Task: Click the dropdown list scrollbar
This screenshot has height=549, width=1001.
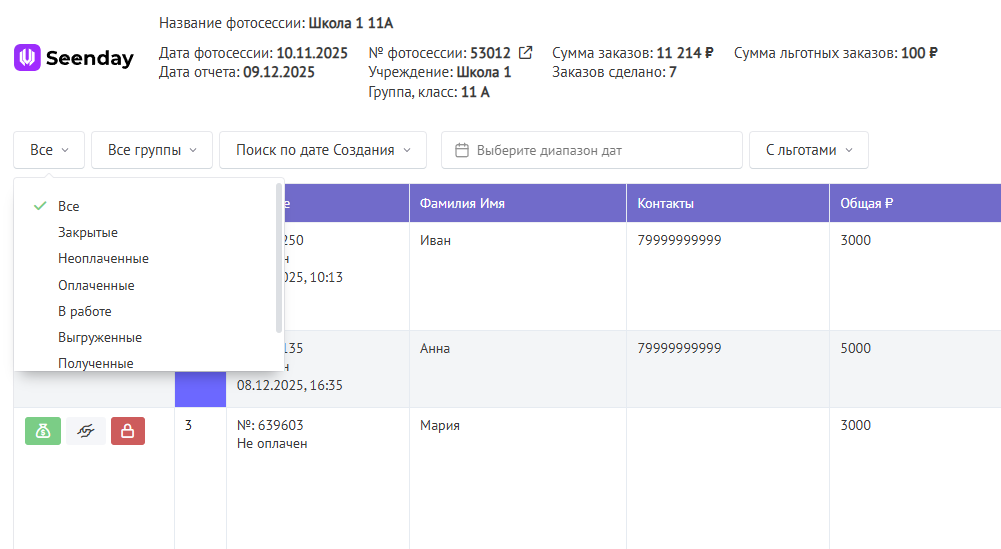Action: pyautogui.click(x=279, y=258)
